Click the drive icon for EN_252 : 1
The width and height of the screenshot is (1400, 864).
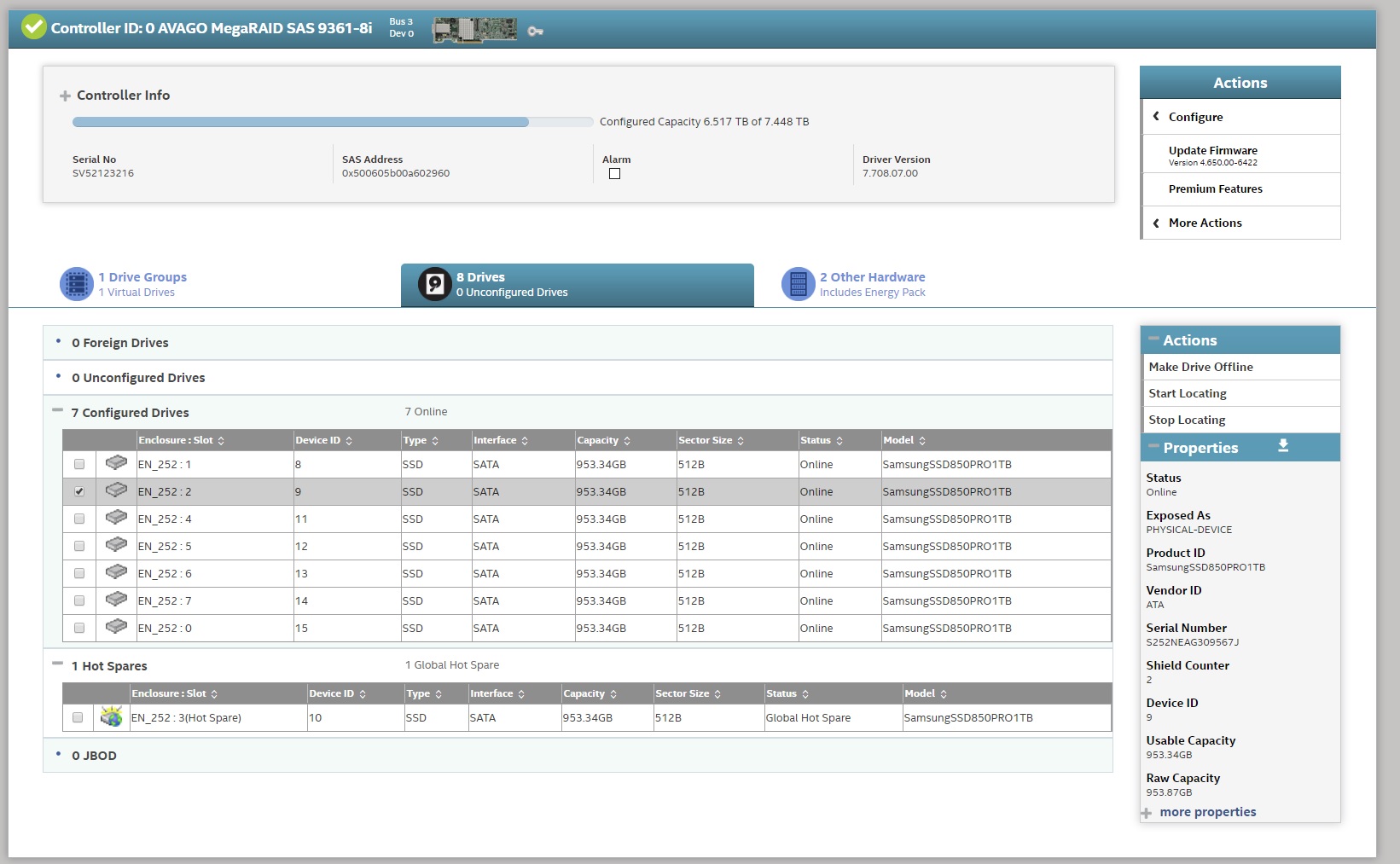pyautogui.click(x=116, y=463)
